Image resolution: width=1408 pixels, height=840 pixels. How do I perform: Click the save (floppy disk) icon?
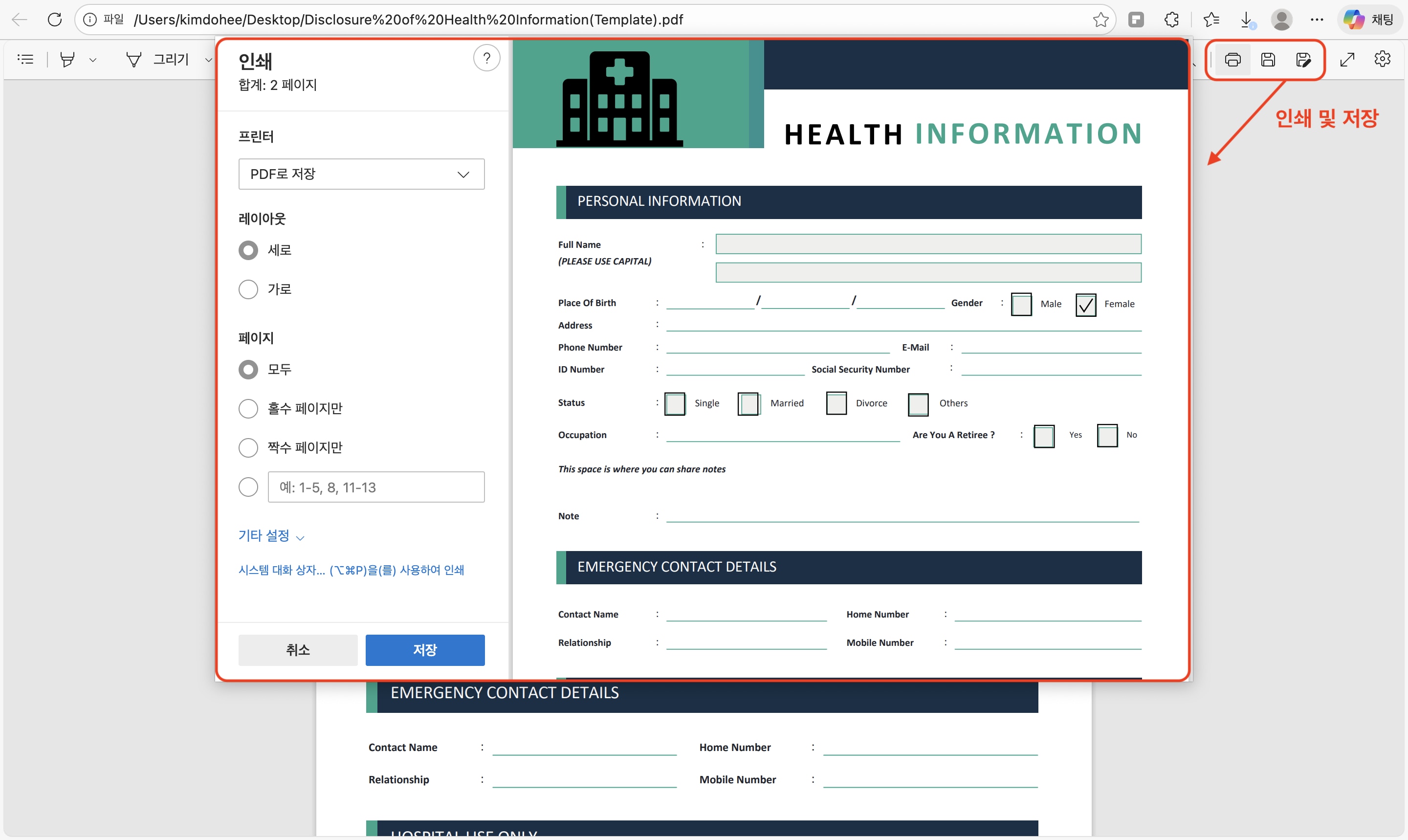1268,60
